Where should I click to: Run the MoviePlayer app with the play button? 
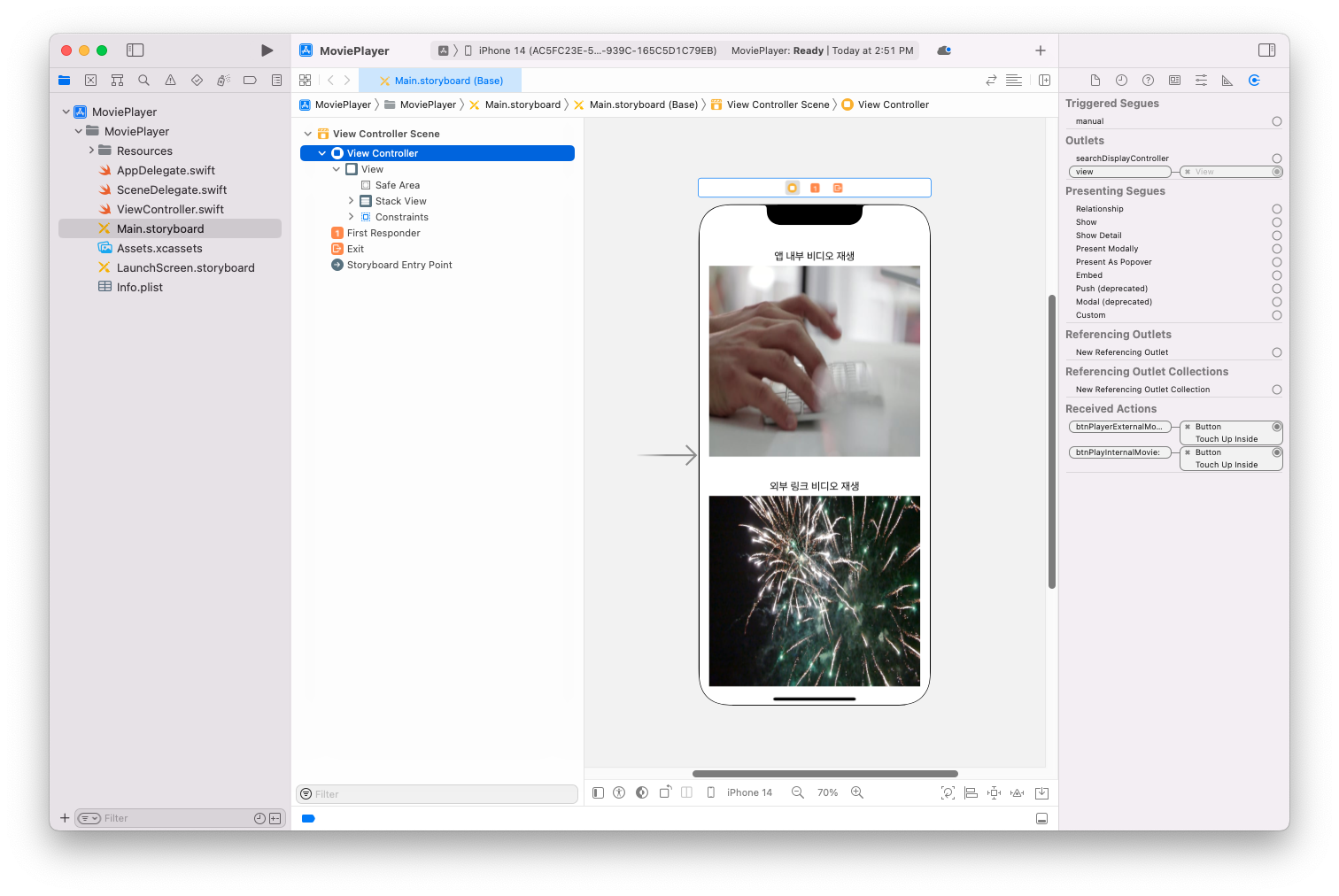(x=267, y=50)
